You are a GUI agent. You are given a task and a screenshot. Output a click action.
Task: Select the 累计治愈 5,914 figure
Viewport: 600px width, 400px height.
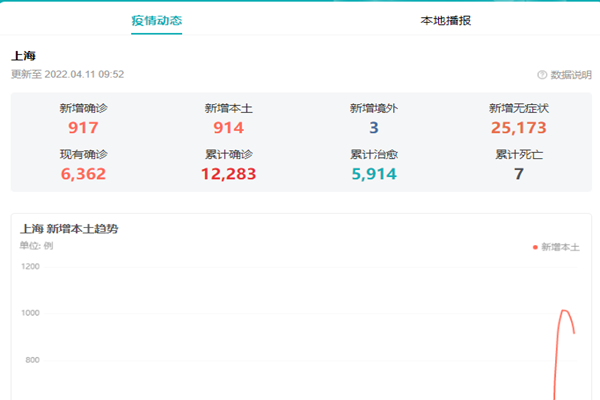point(373,174)
